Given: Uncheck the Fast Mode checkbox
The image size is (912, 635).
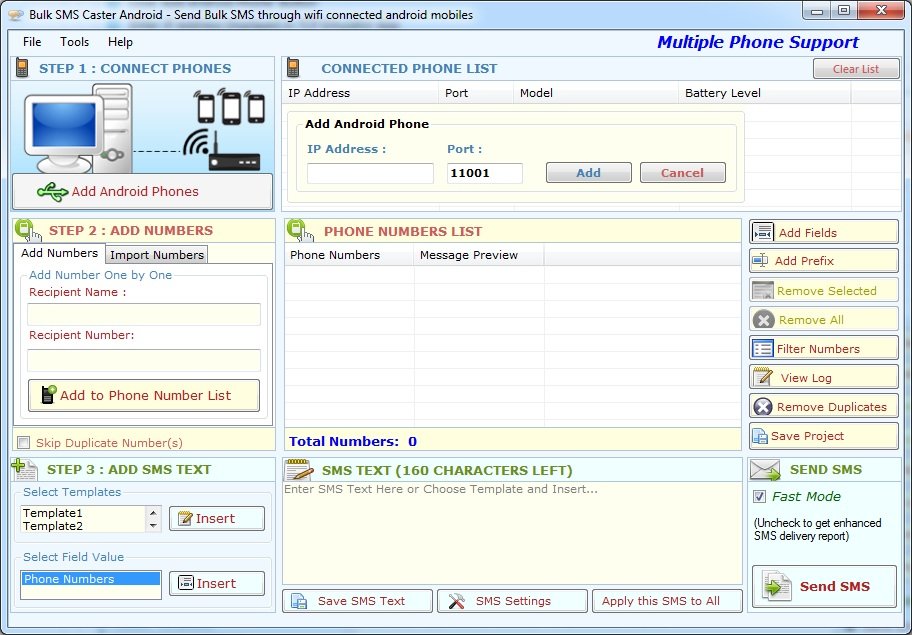Looking at the screenshot, I should click(x=759, y=496).
